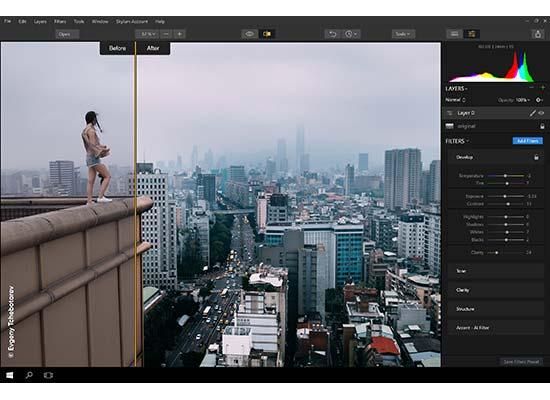Click the lock icon on Develop filter
550x400 pixels.
click(536, 158)
